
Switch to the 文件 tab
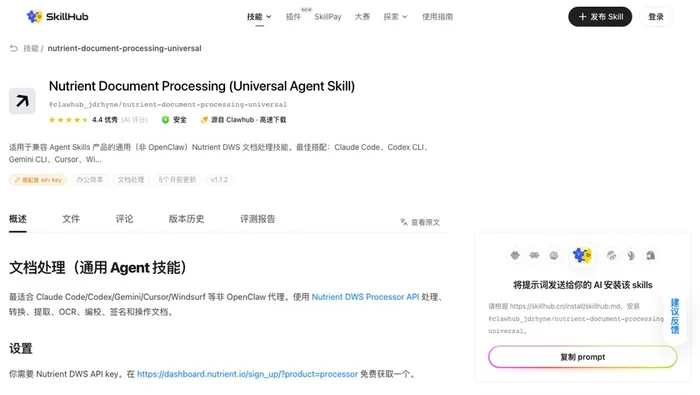click(x=71, y=219)
